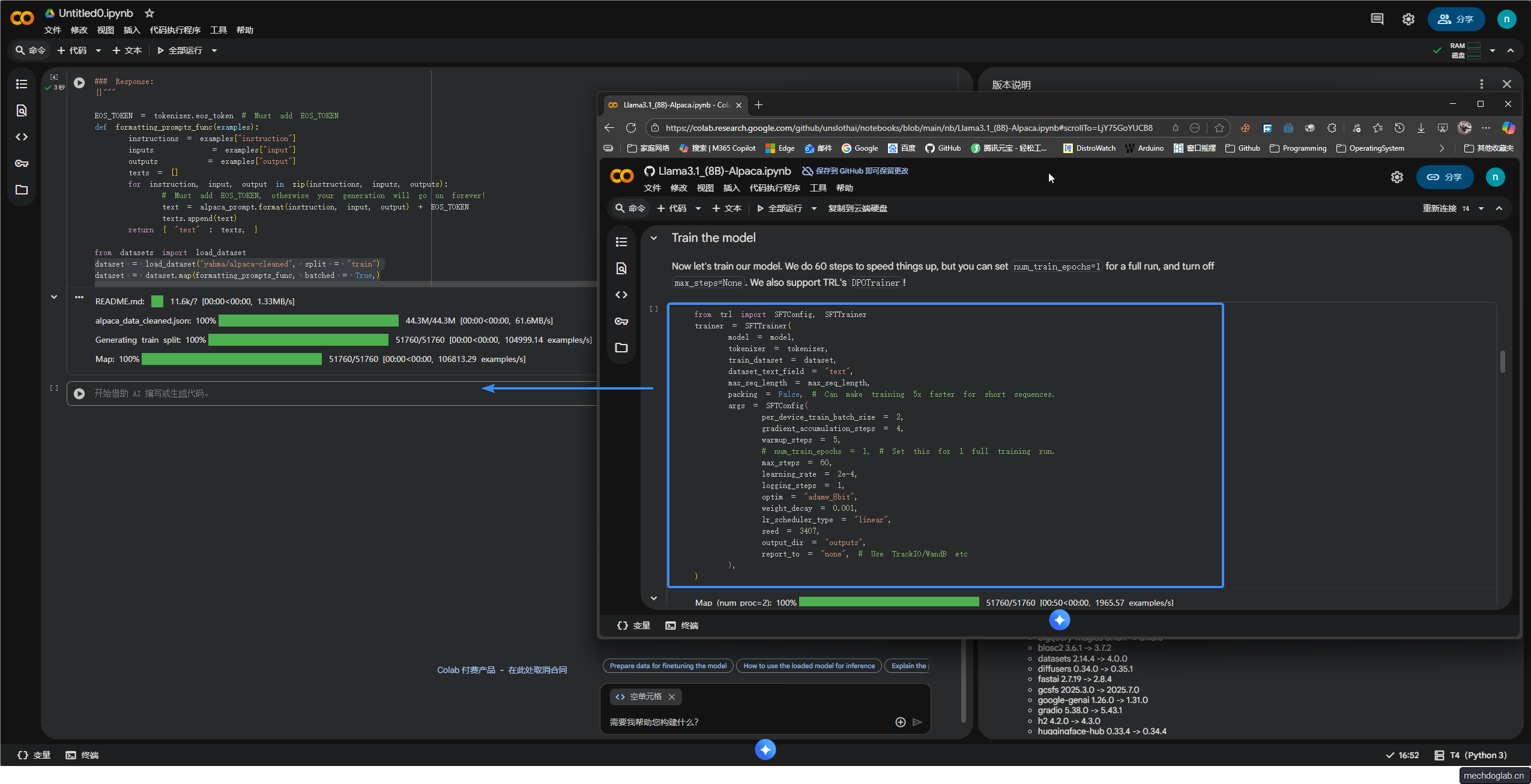Open the 全部运行 dropdown arrow
Image resolution: width=1531 pixels, height=784 pixels.
point(214,50)
